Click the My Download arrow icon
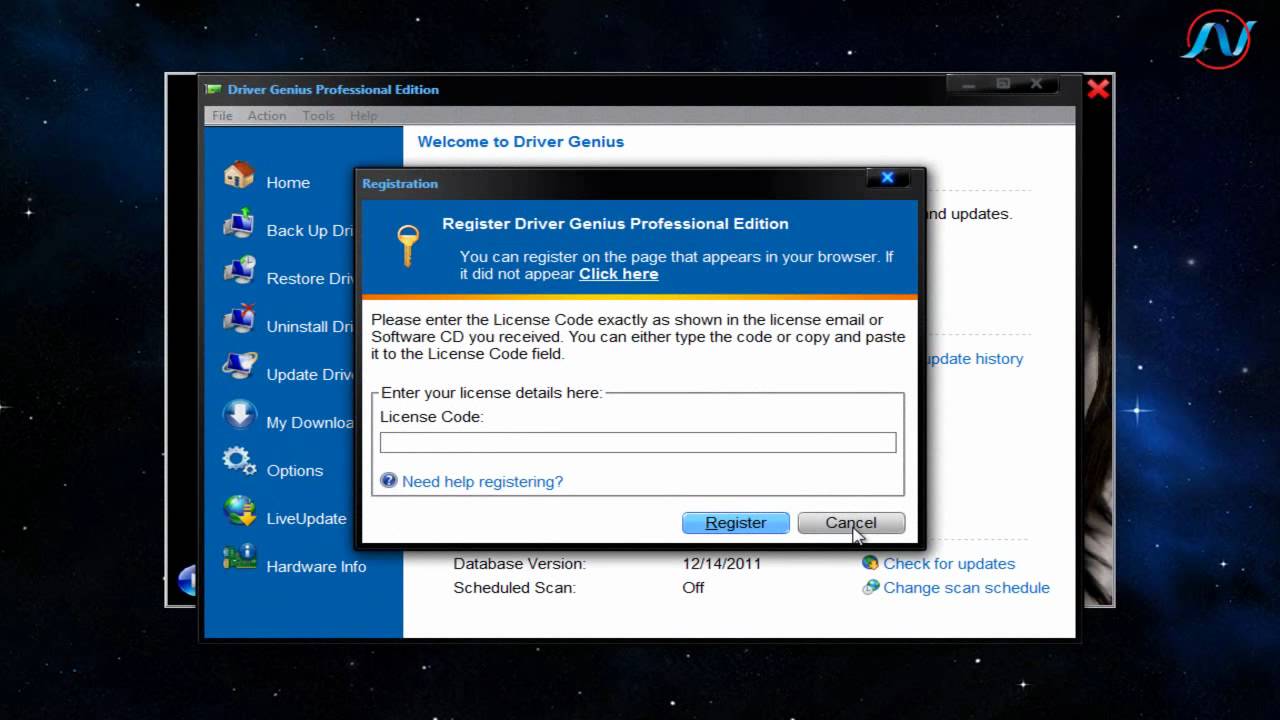This screenshot has height=720, width=1280. (239, 415)
